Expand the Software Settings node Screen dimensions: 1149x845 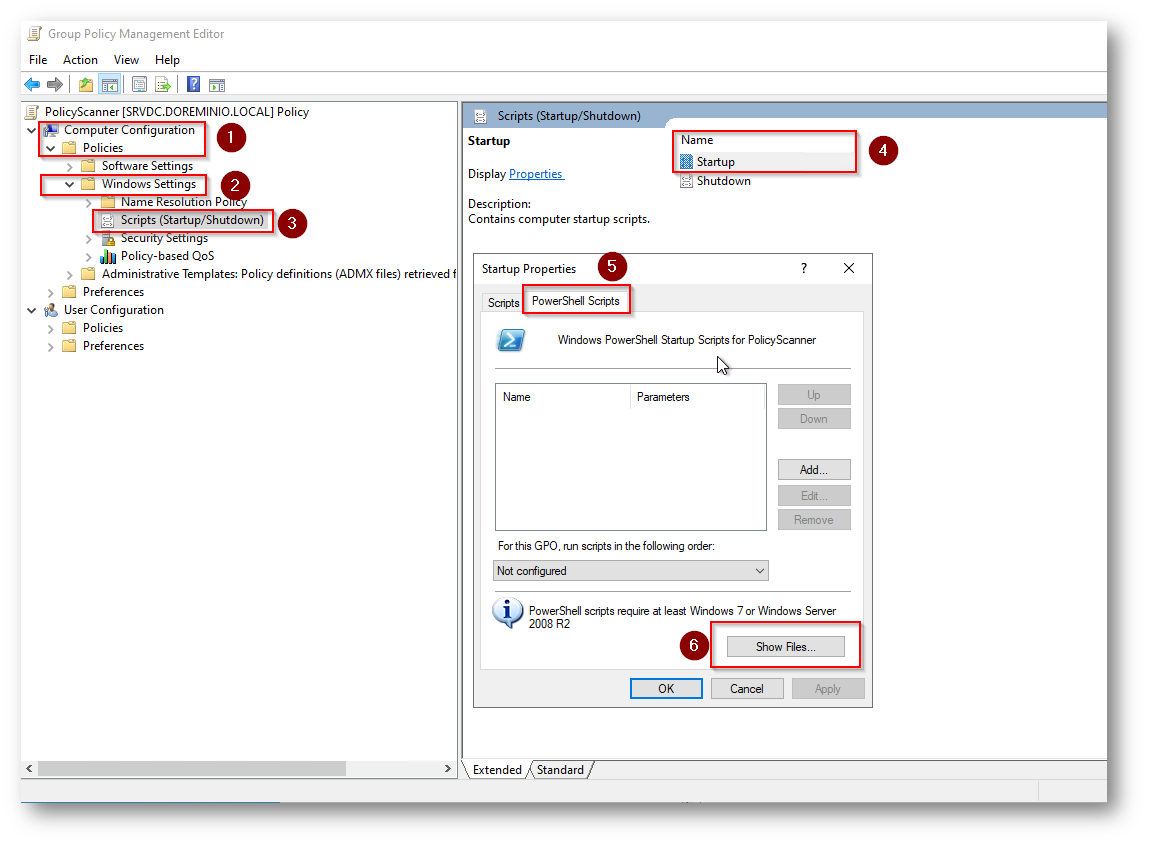coord(70,166)
